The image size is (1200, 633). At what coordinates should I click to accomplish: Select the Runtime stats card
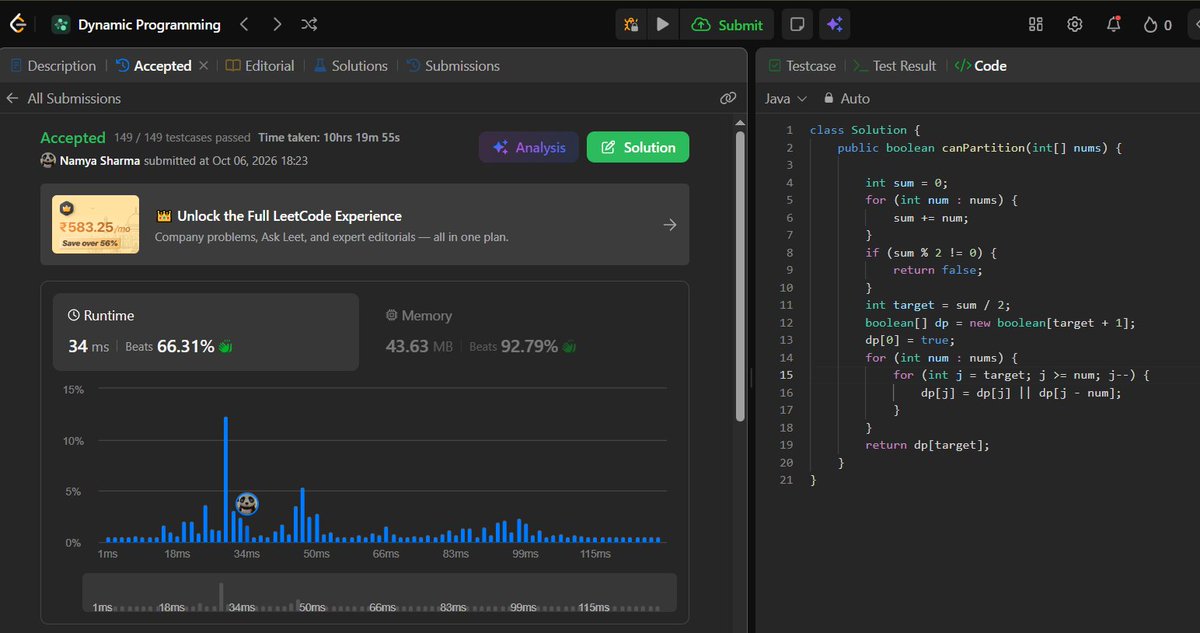(205, 331)
